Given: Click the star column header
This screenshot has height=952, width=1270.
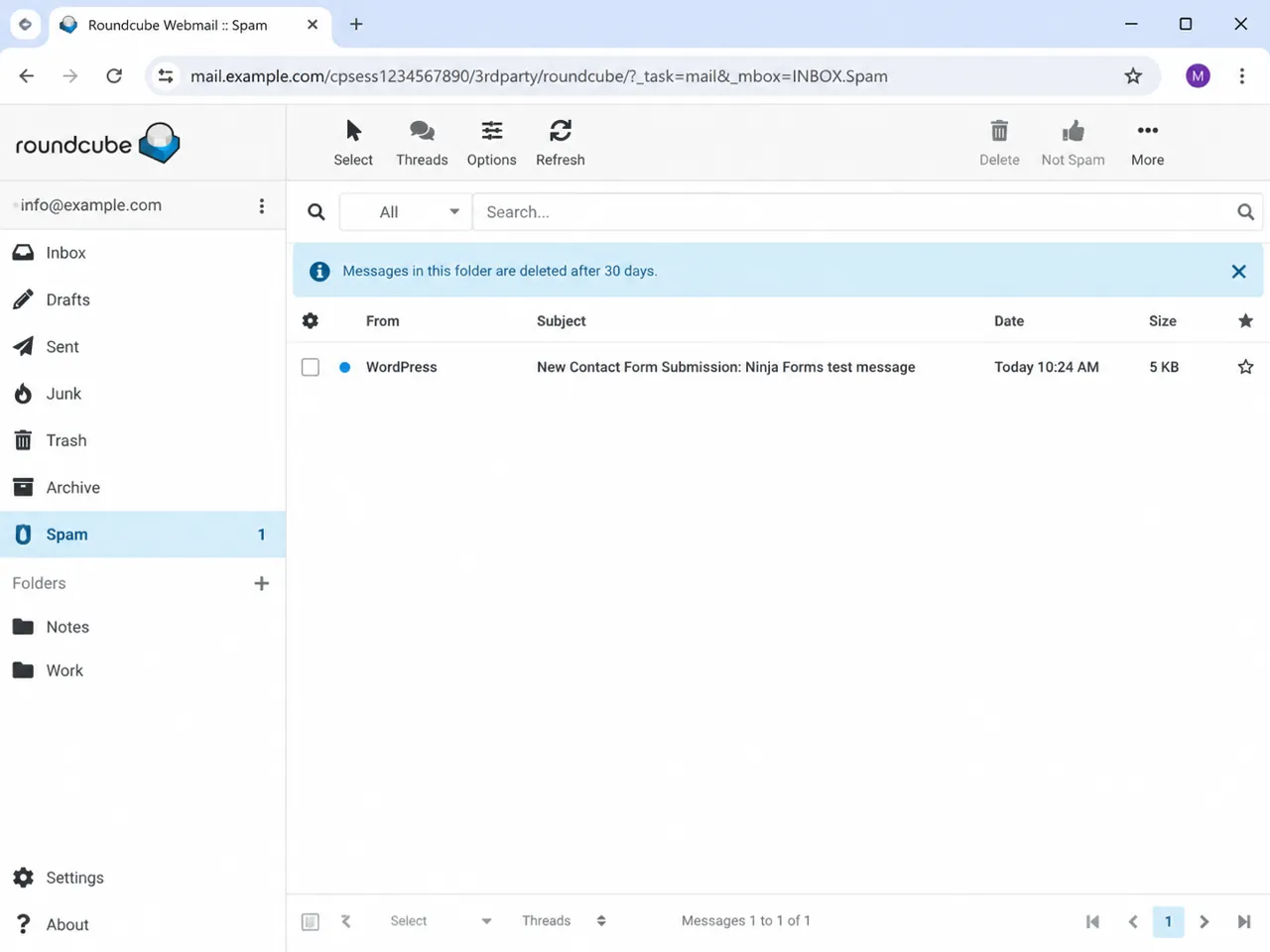Looking at the screenshot, I should pos(1245,320).
